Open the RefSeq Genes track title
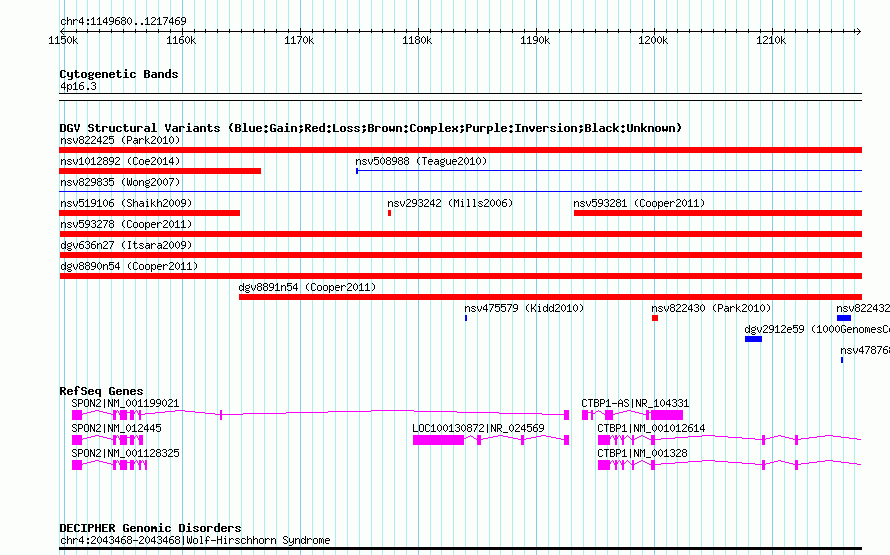890x555 pixels. tap(101, 391)
